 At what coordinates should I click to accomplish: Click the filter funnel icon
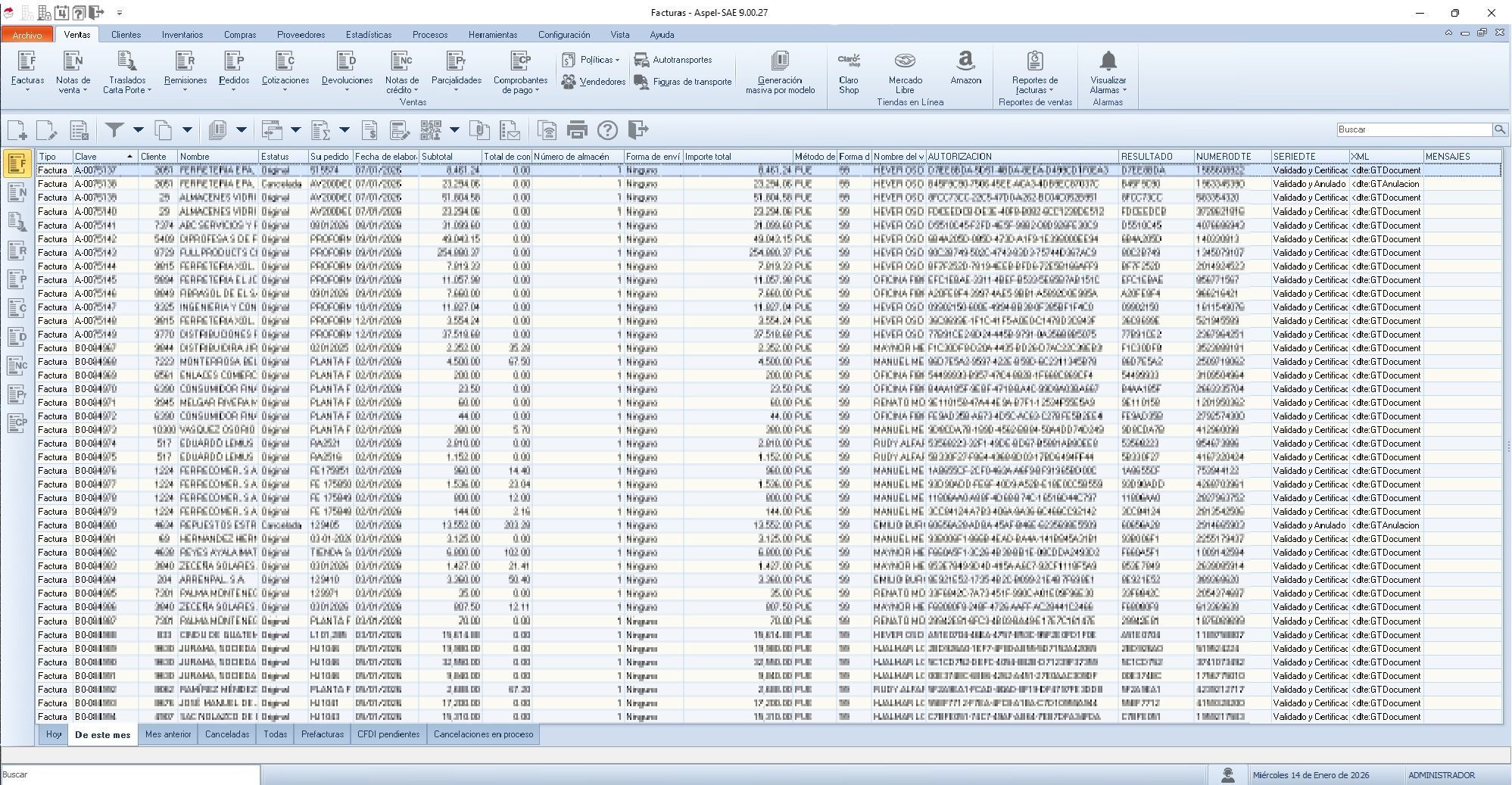114,130
